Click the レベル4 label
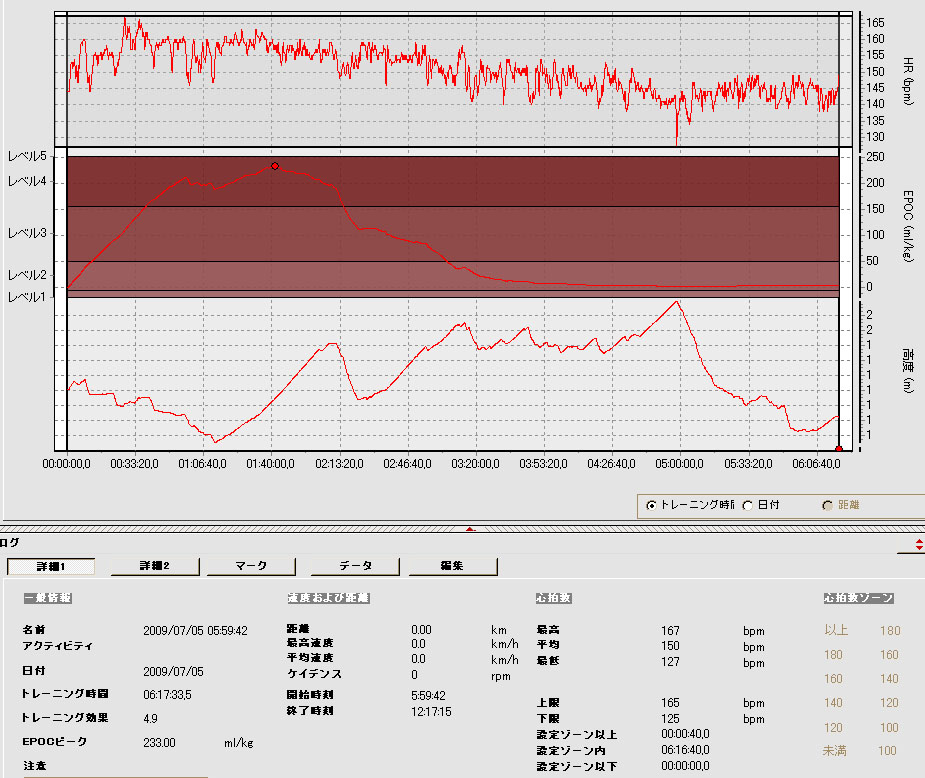Image resolution: width=925 pixels, height=778 pixels. pyautogui.click(x=27, y=181)
